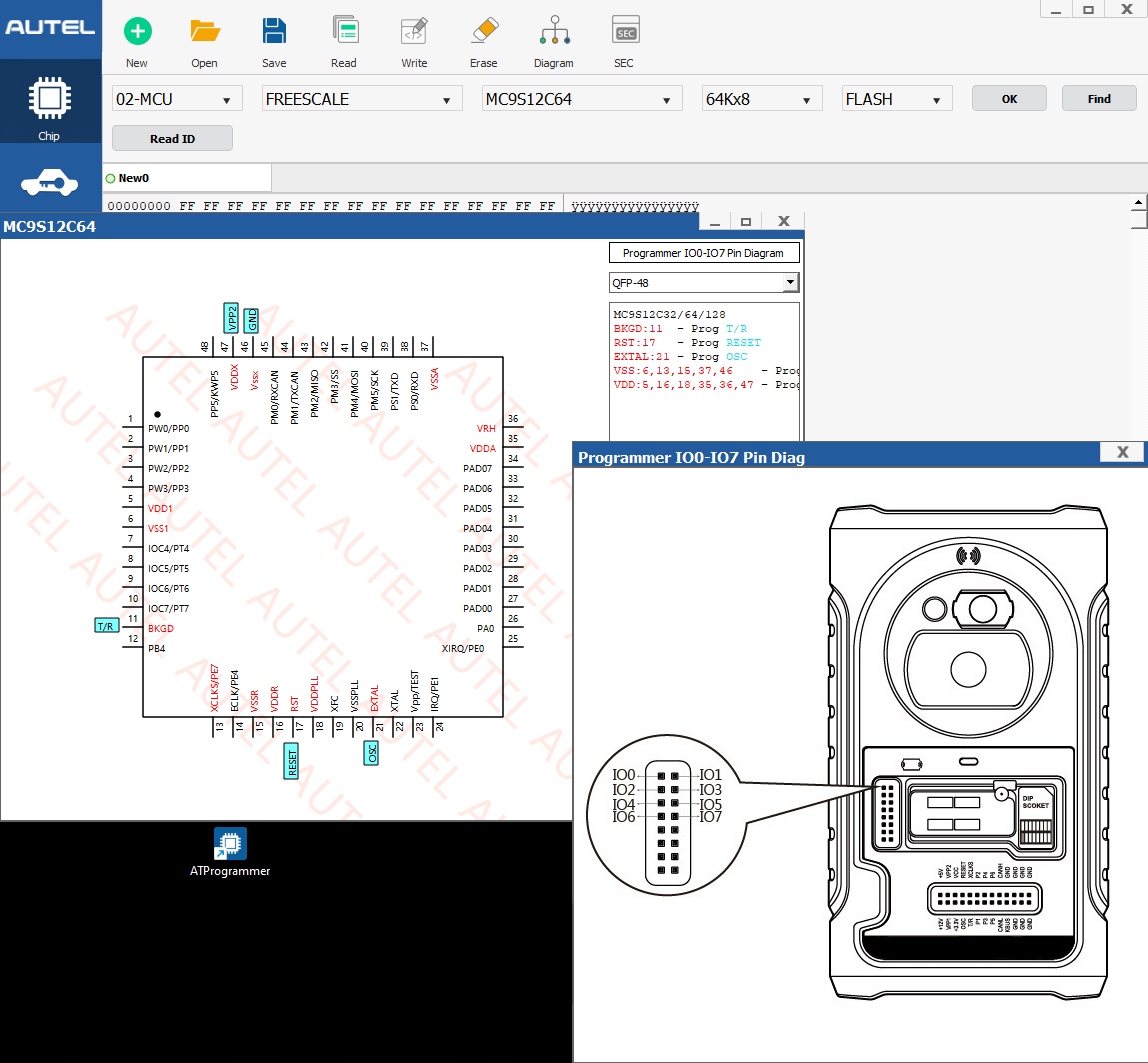Open the Diagram view icon
This screenshot has height=1063, width=1148.
(553, 32)
